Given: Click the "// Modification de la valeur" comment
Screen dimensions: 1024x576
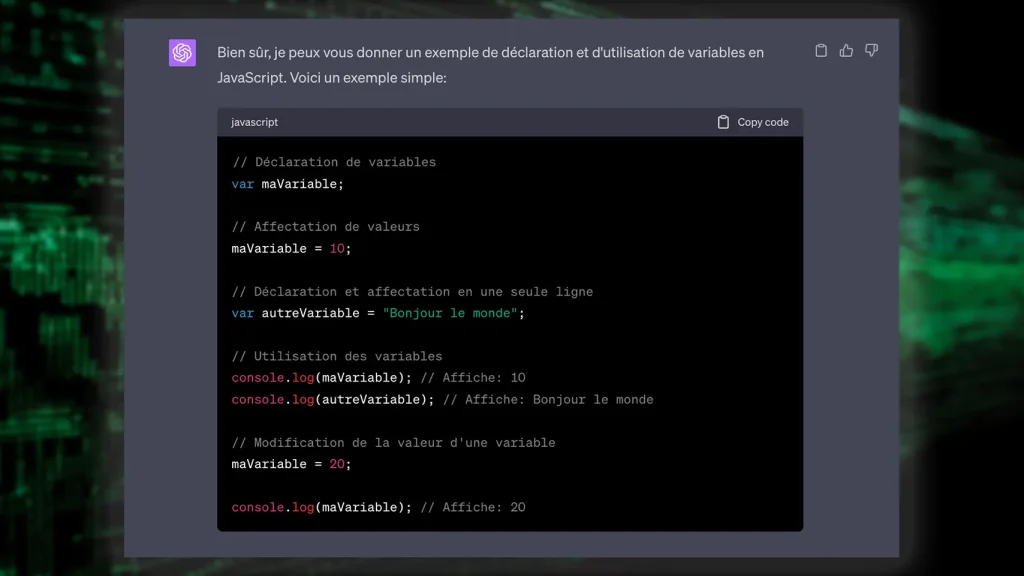Looking at the screenshot, I should [393, 443].
